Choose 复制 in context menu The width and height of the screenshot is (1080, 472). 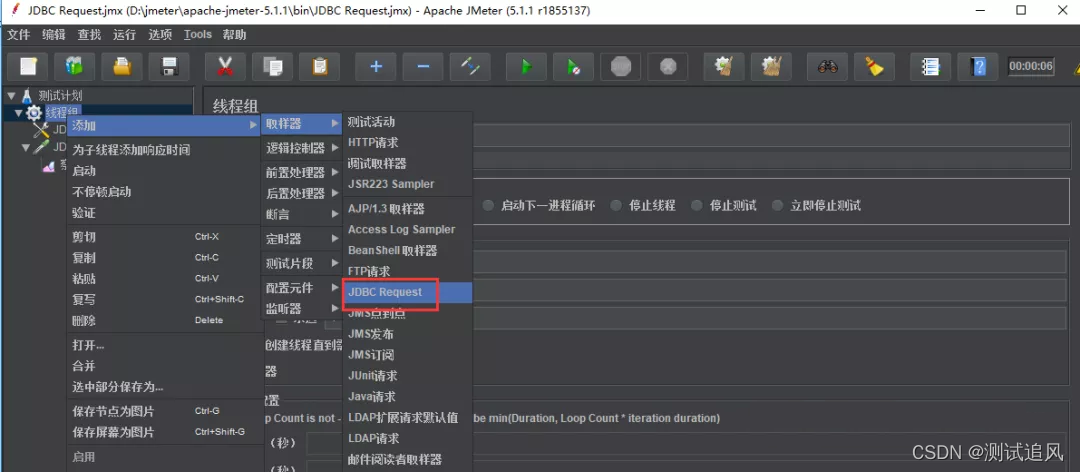[163, 258]
